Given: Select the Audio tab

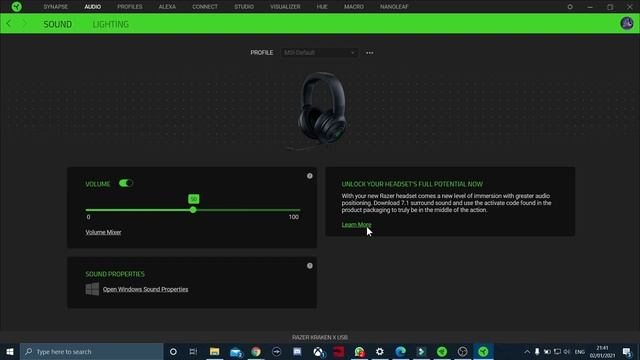Looking at the screenshot, I should pos(93,7).
